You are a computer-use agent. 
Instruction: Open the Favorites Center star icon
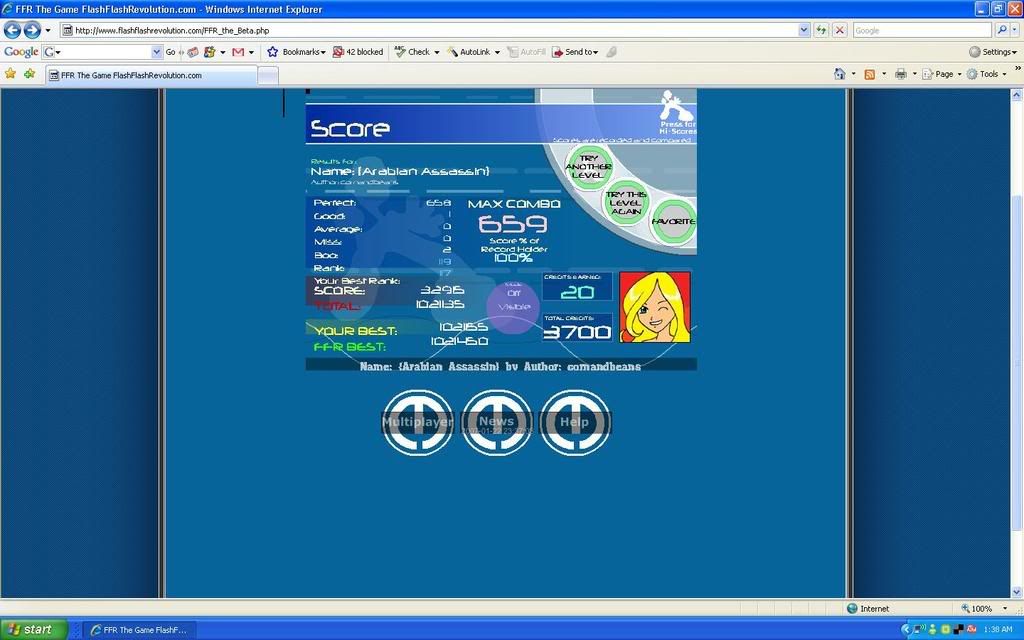click(x=10, y=74)
